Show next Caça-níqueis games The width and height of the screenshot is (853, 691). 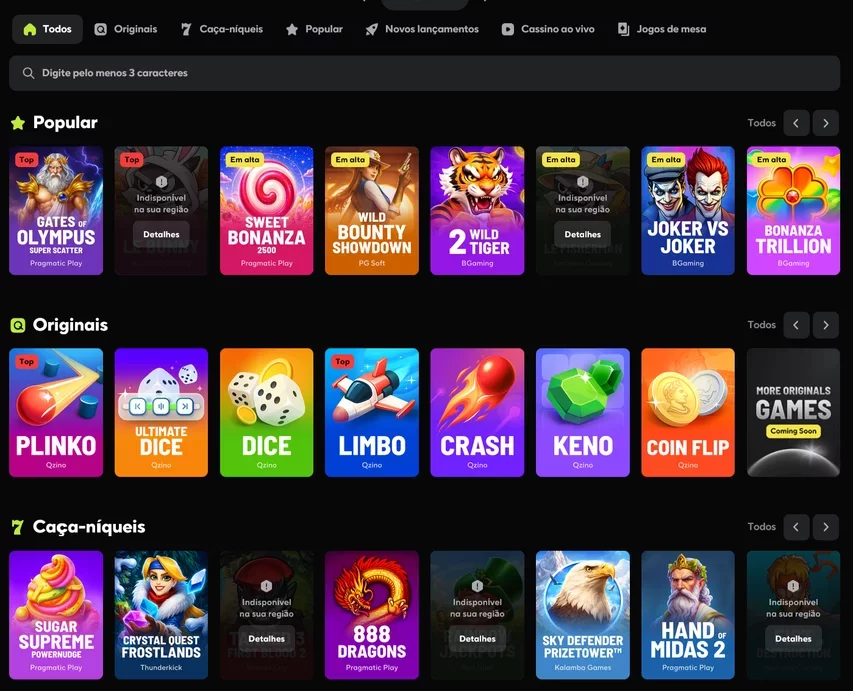[x=826, y=527]
